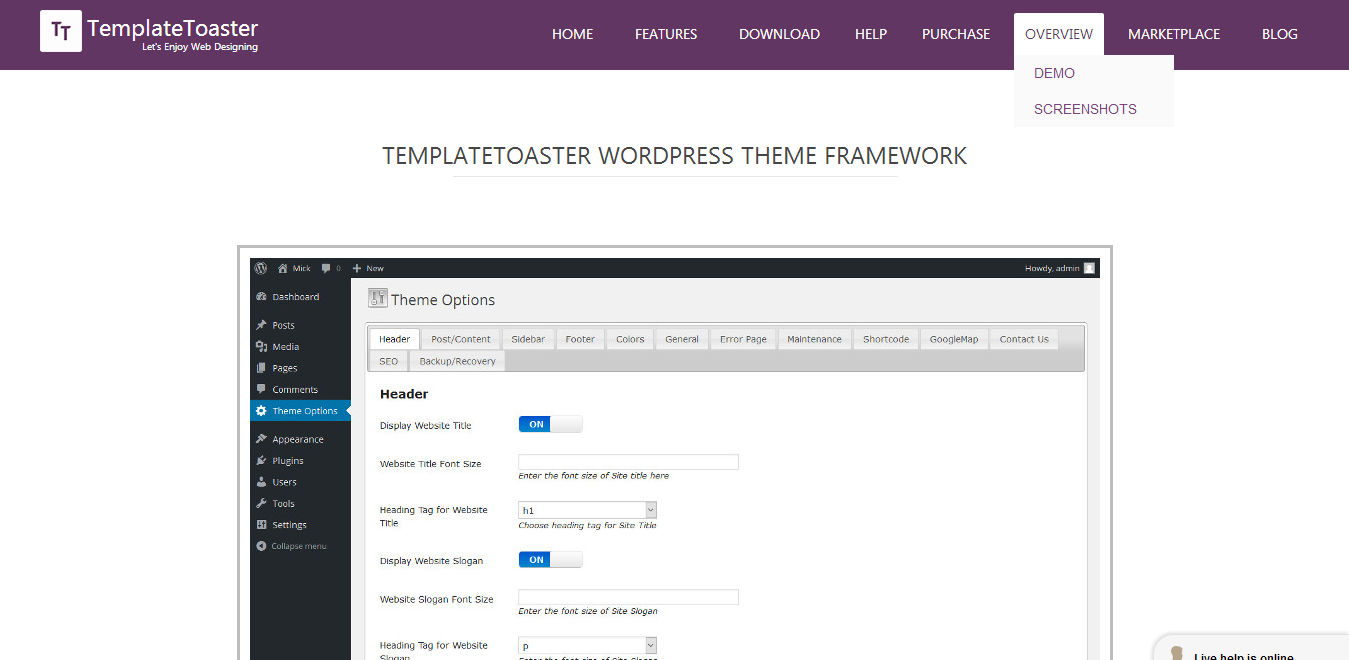The image size is (1349, 660).
Task: Click the Website Title Font Size field
Action: coord(628,462)
